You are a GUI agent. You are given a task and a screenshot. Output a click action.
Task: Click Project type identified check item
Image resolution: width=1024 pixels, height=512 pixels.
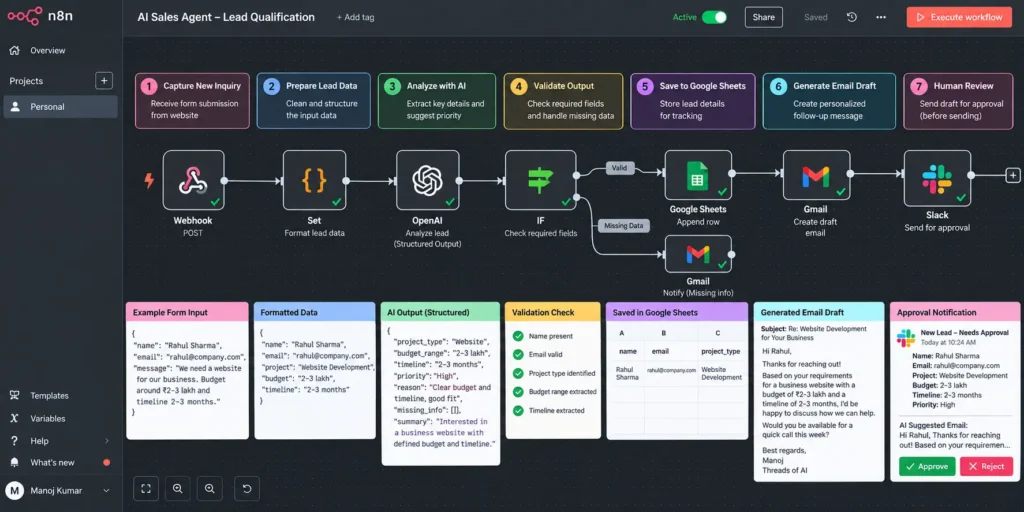(554, 374)
